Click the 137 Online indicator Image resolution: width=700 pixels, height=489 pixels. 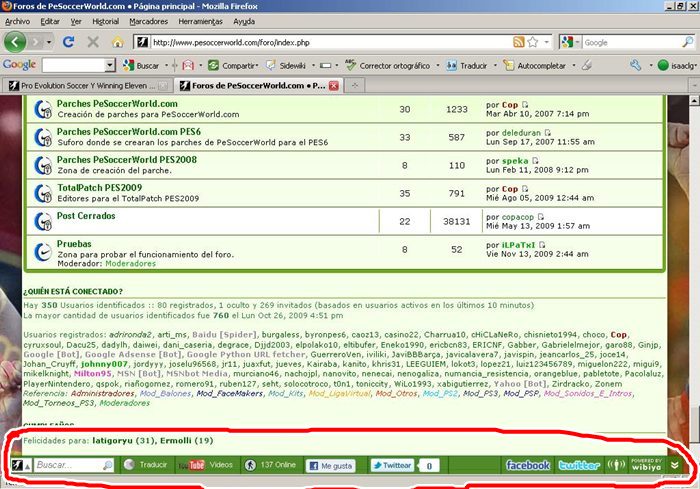[x=270, y=465]
